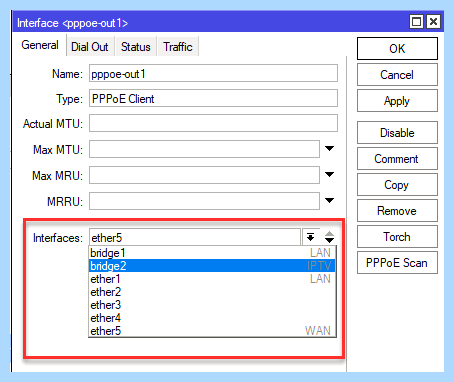This screenshot has height=382, width=454.
Task: Close the Interface pppoe-out1 window
Action: click(433, 22)
